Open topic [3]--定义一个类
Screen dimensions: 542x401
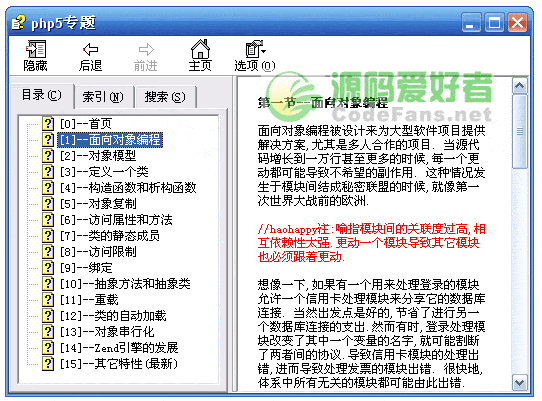(104, 172)
